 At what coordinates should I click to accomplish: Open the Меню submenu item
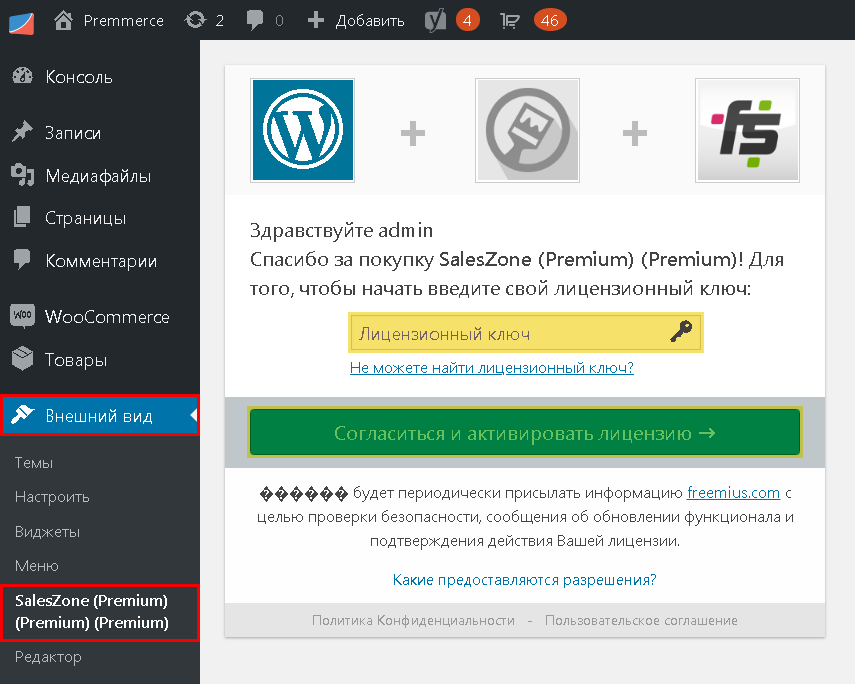coord(37,566)
